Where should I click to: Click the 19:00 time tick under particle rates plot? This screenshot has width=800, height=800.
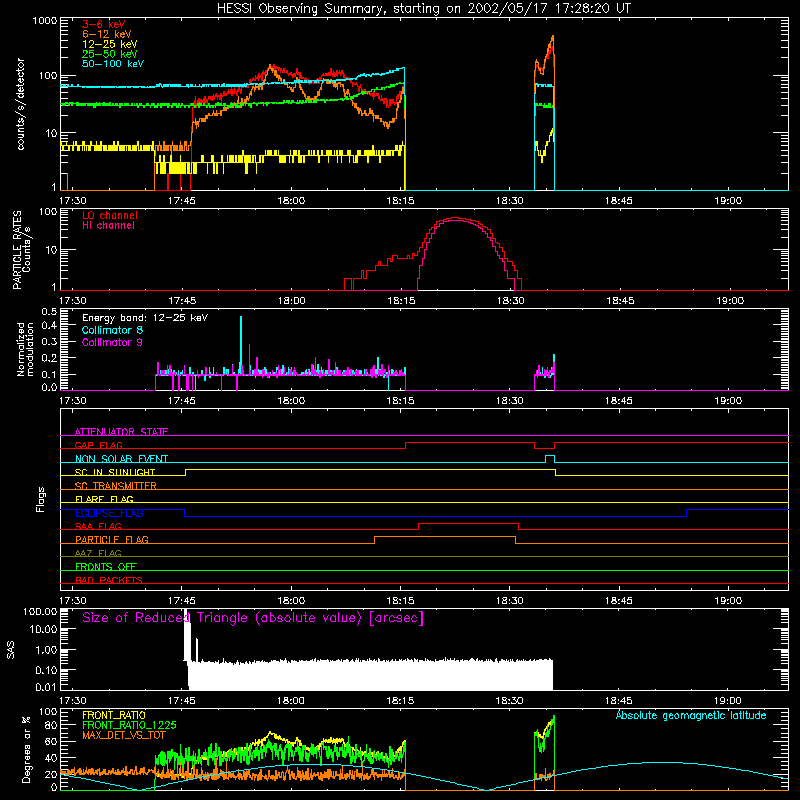tap(730, 301)
